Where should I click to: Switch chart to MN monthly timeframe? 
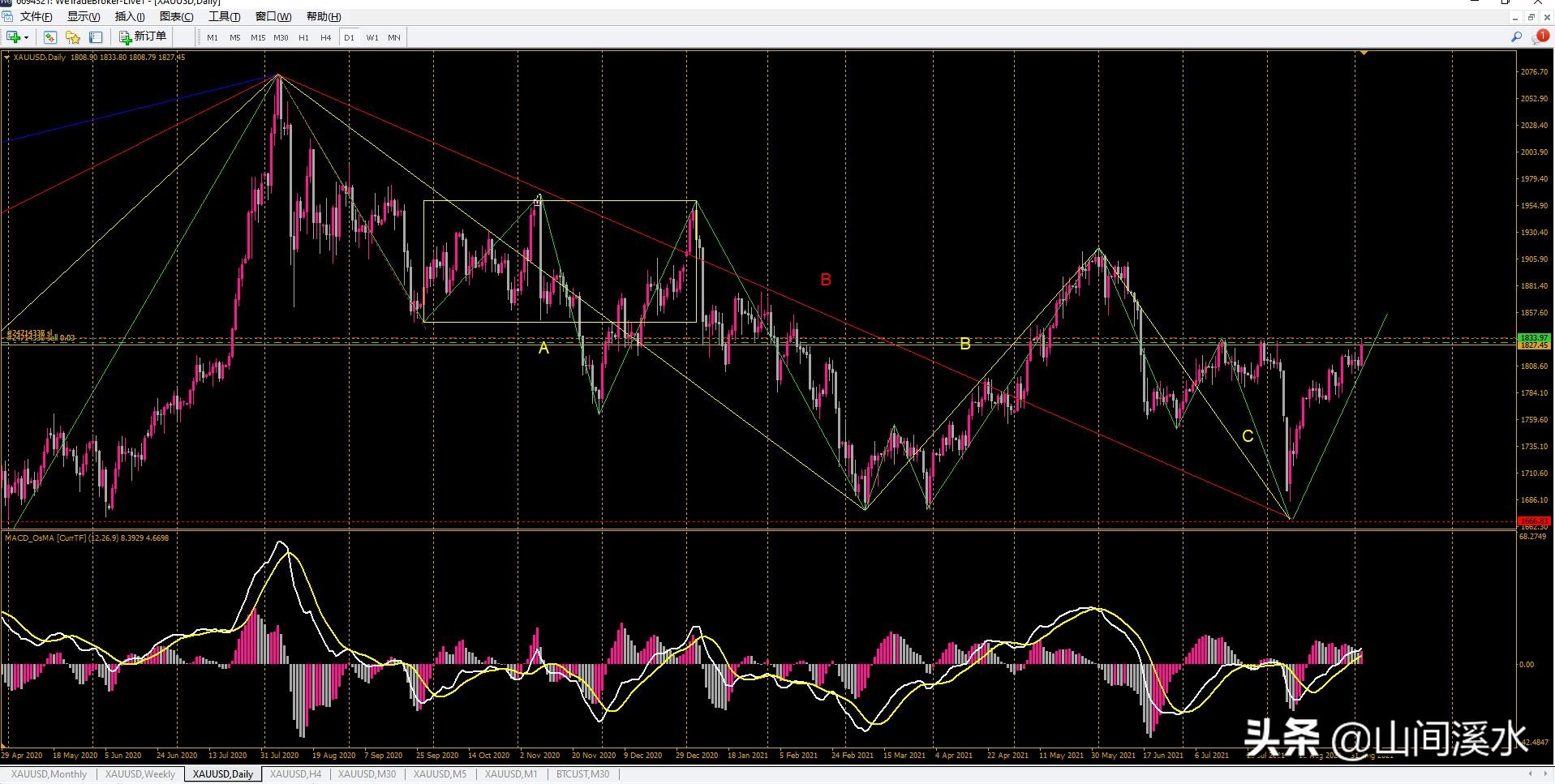click(394, 37)
